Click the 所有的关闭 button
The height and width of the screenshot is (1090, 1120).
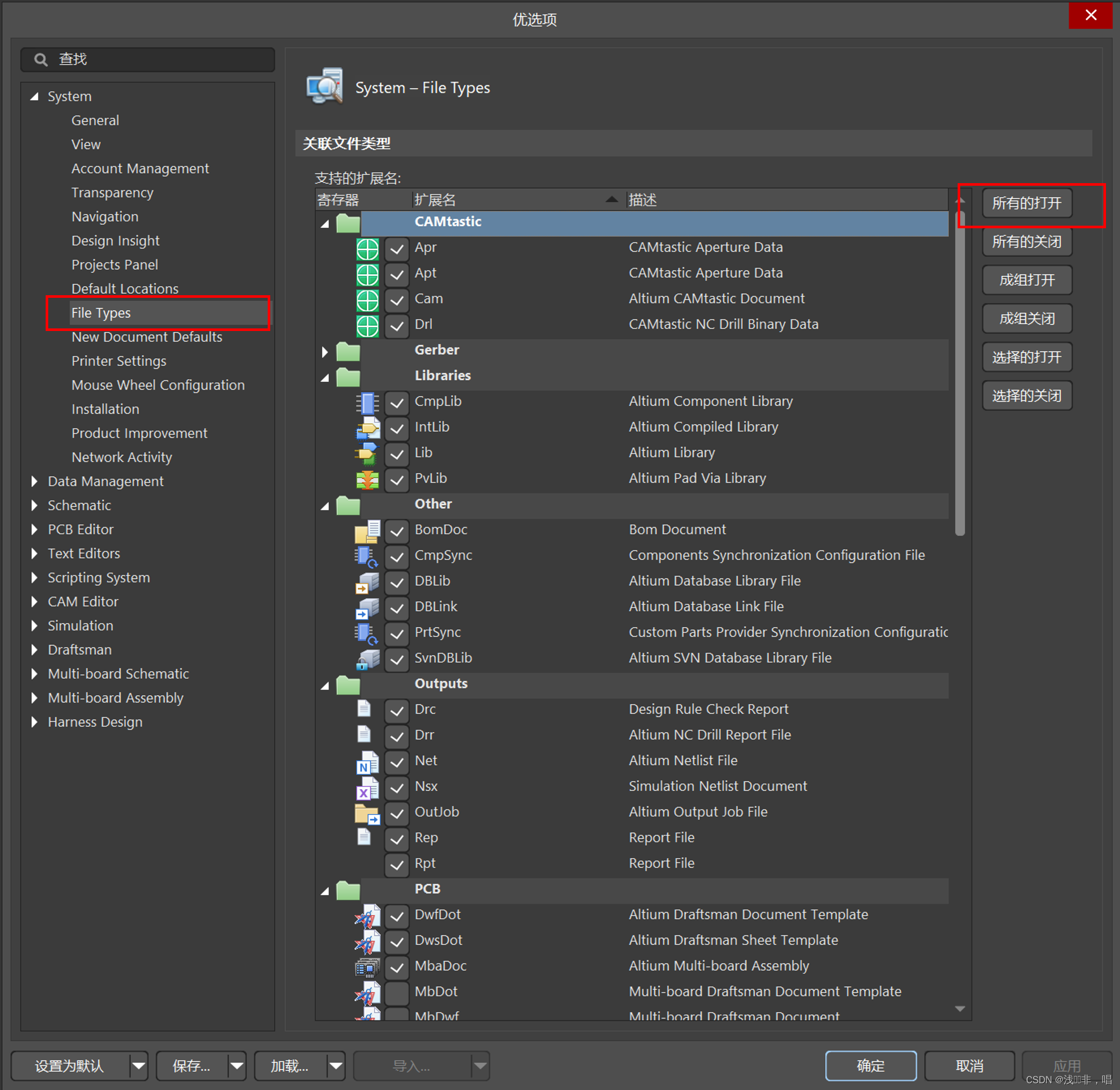[1026, 242]
